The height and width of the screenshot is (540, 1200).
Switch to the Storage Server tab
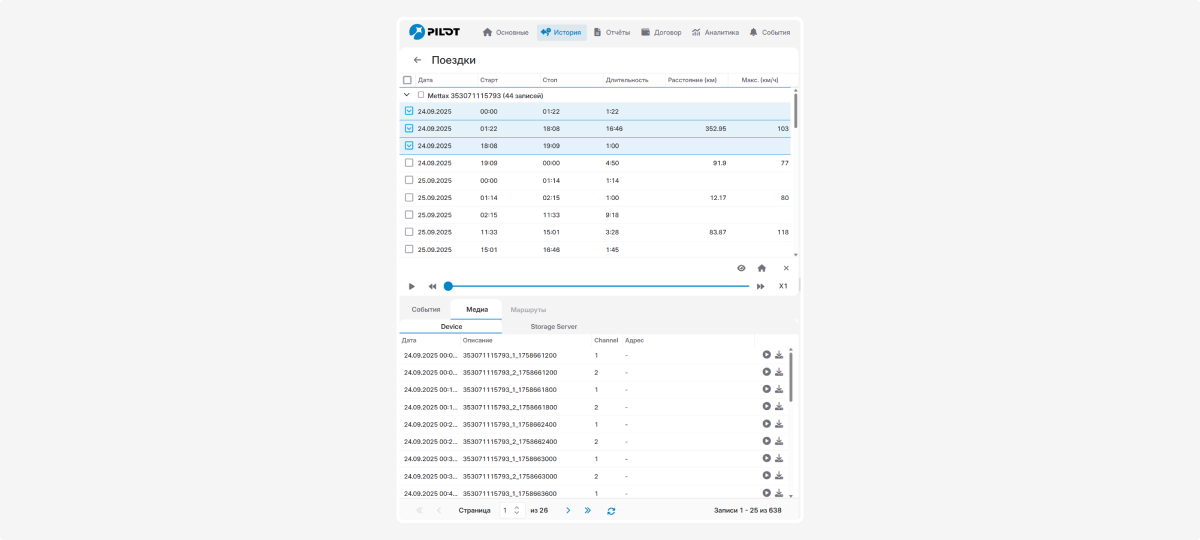(553, 326)
